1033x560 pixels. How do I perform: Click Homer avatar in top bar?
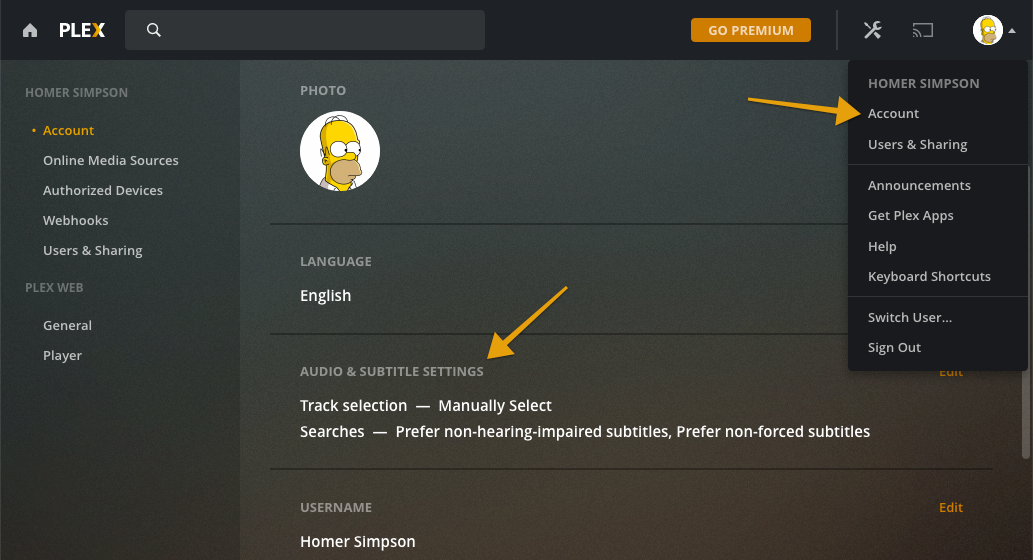coord(988,30)
